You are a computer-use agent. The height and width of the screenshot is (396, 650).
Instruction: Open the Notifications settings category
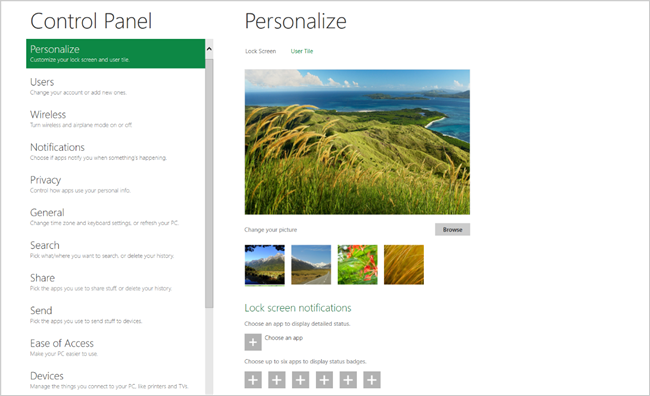pyautogui.click(x=115, y=152)
